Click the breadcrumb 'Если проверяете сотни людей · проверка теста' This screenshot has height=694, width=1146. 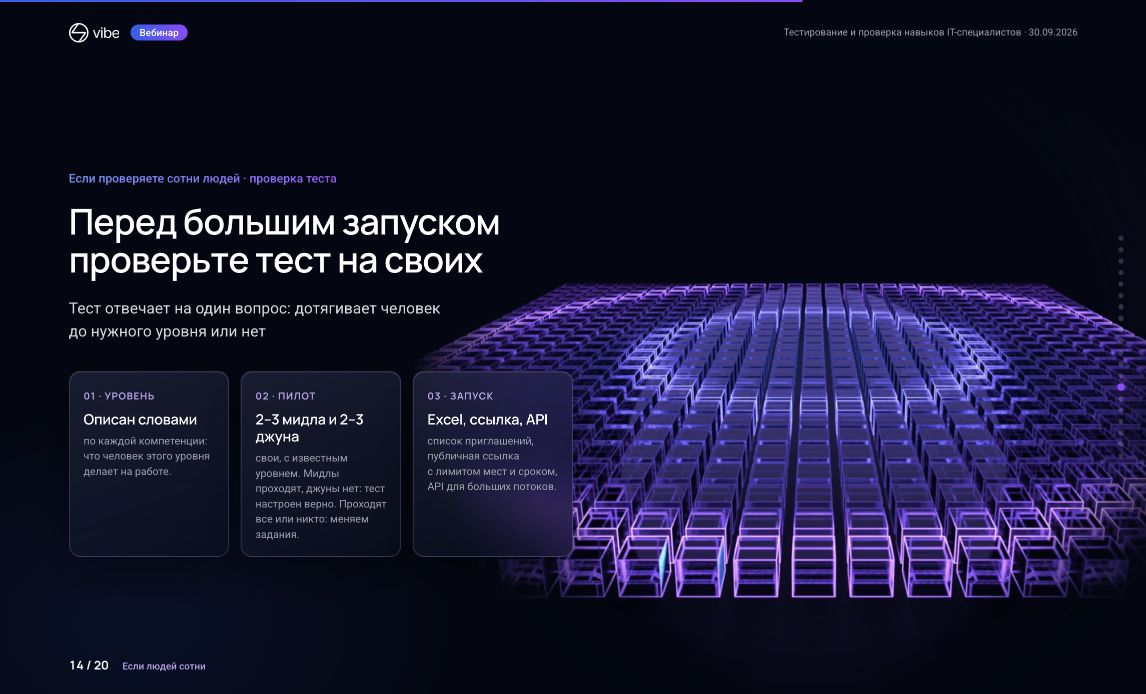(x=202, y=178)
